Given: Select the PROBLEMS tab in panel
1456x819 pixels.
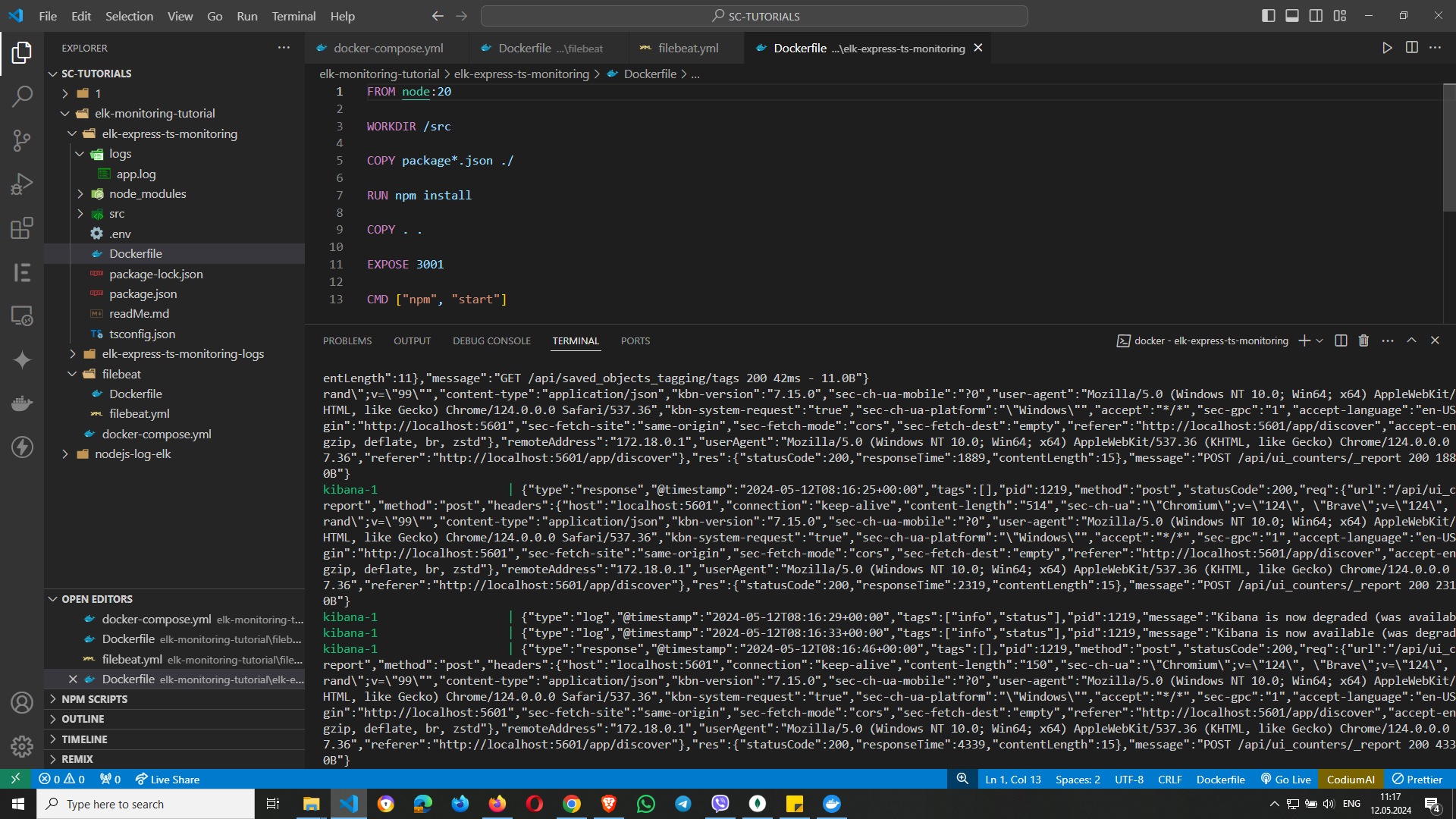Looking at the screenshot, I should (x=347, y=341).
